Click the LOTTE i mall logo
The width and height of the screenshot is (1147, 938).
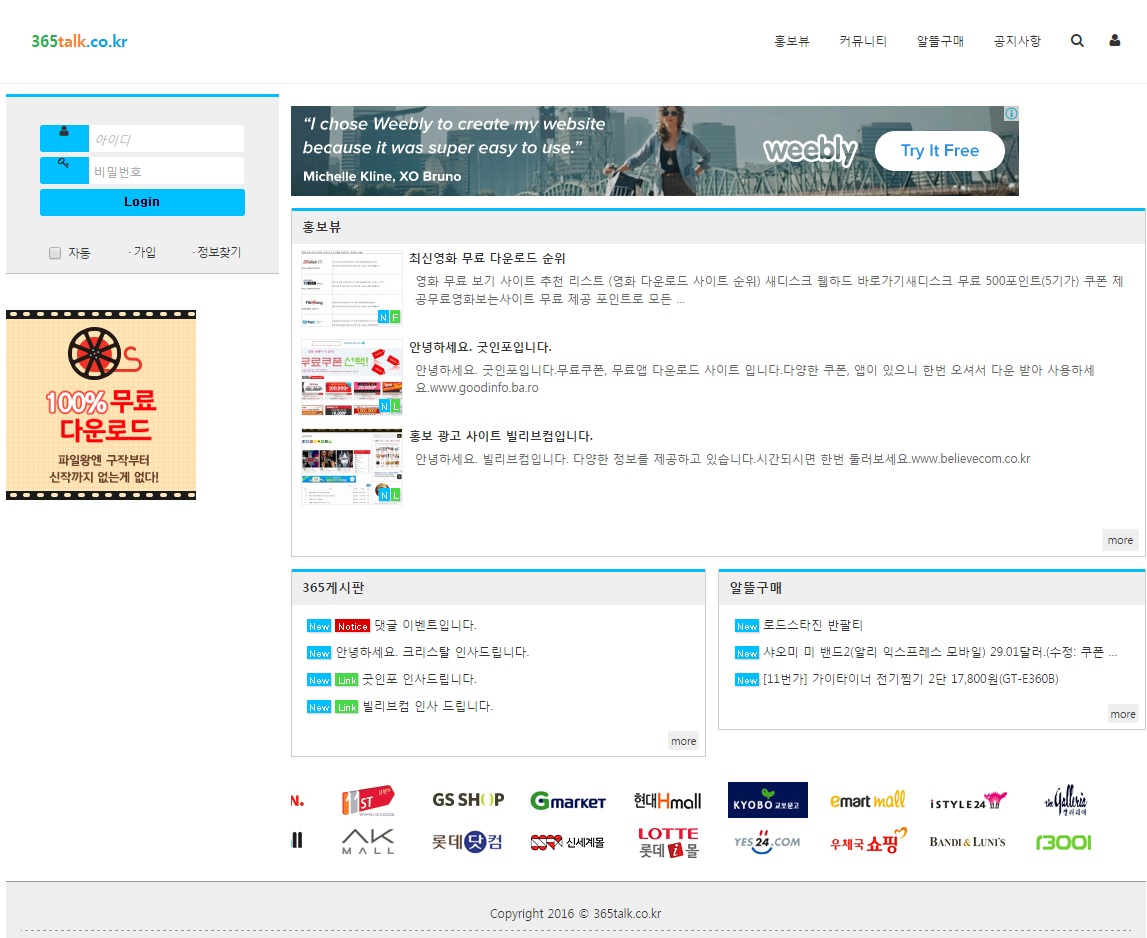click(668, 842)
